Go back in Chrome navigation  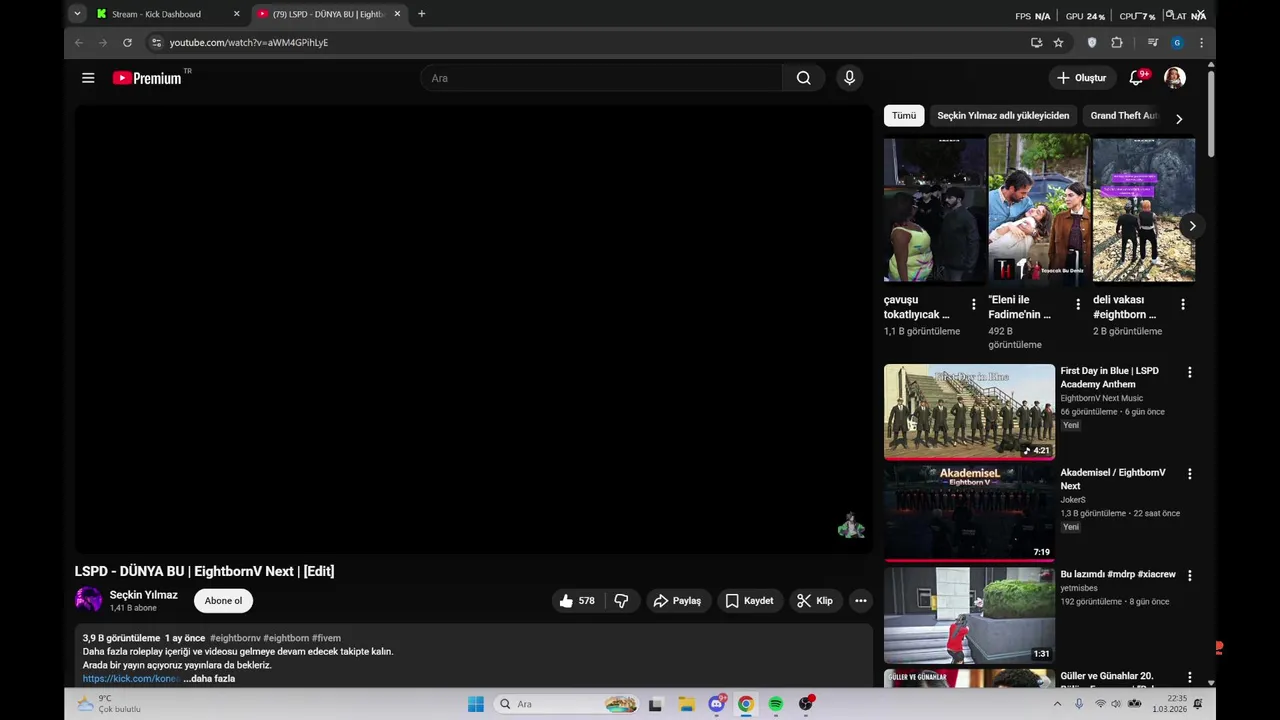click(79, 43)
